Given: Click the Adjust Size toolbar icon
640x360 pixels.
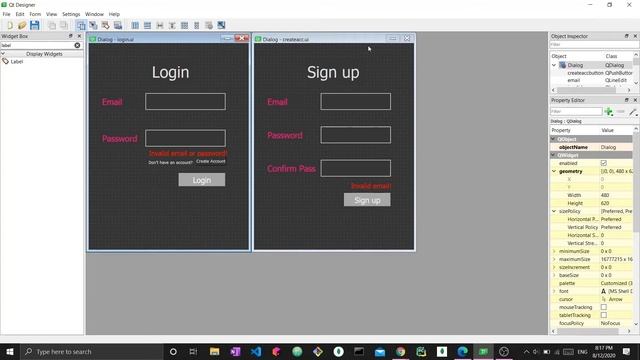Looking at the screenshot, I should [x=221, y=25].
